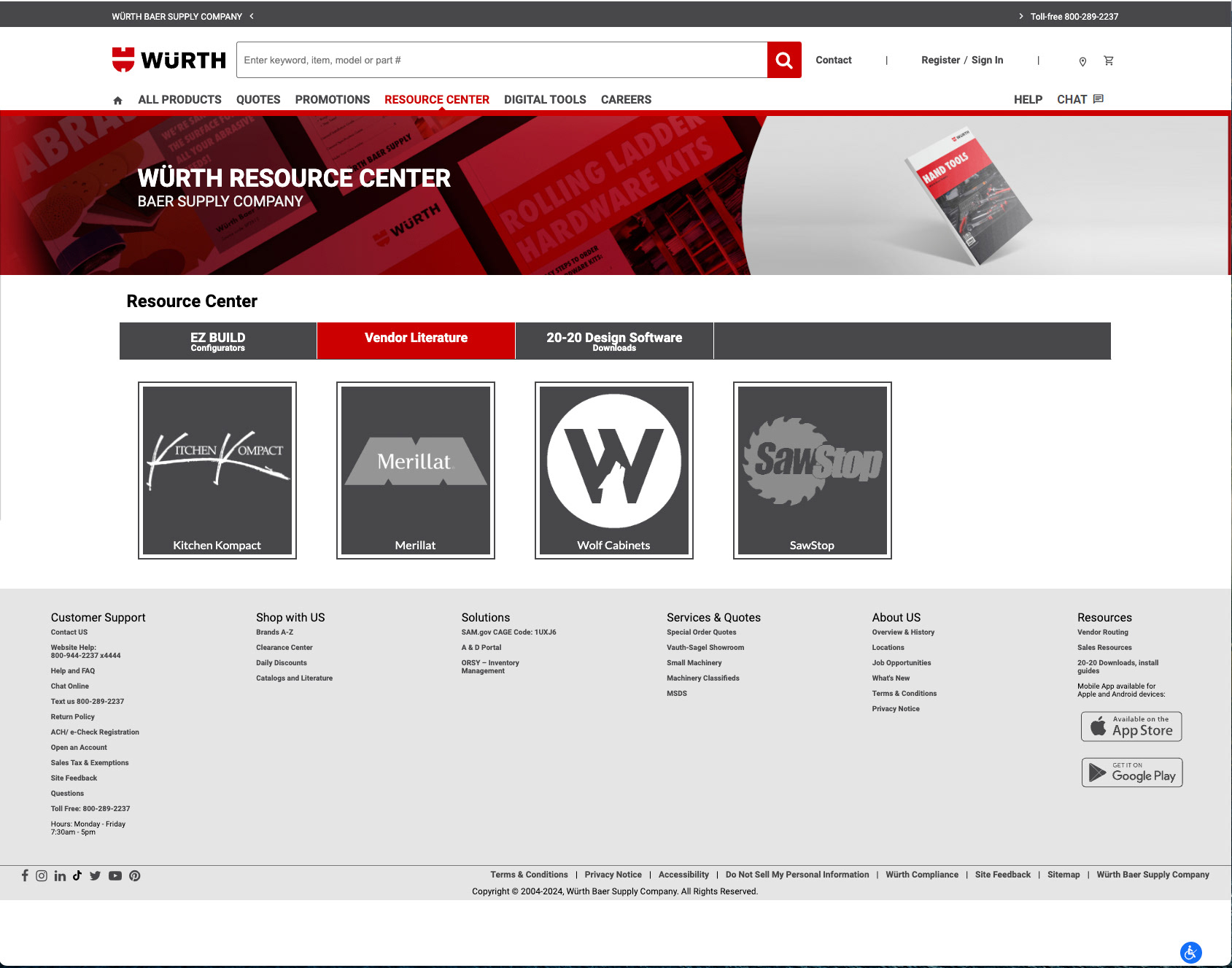Click the Google Play download badge
This screenshot has width=1232, height=968.
click(1132, 773)
